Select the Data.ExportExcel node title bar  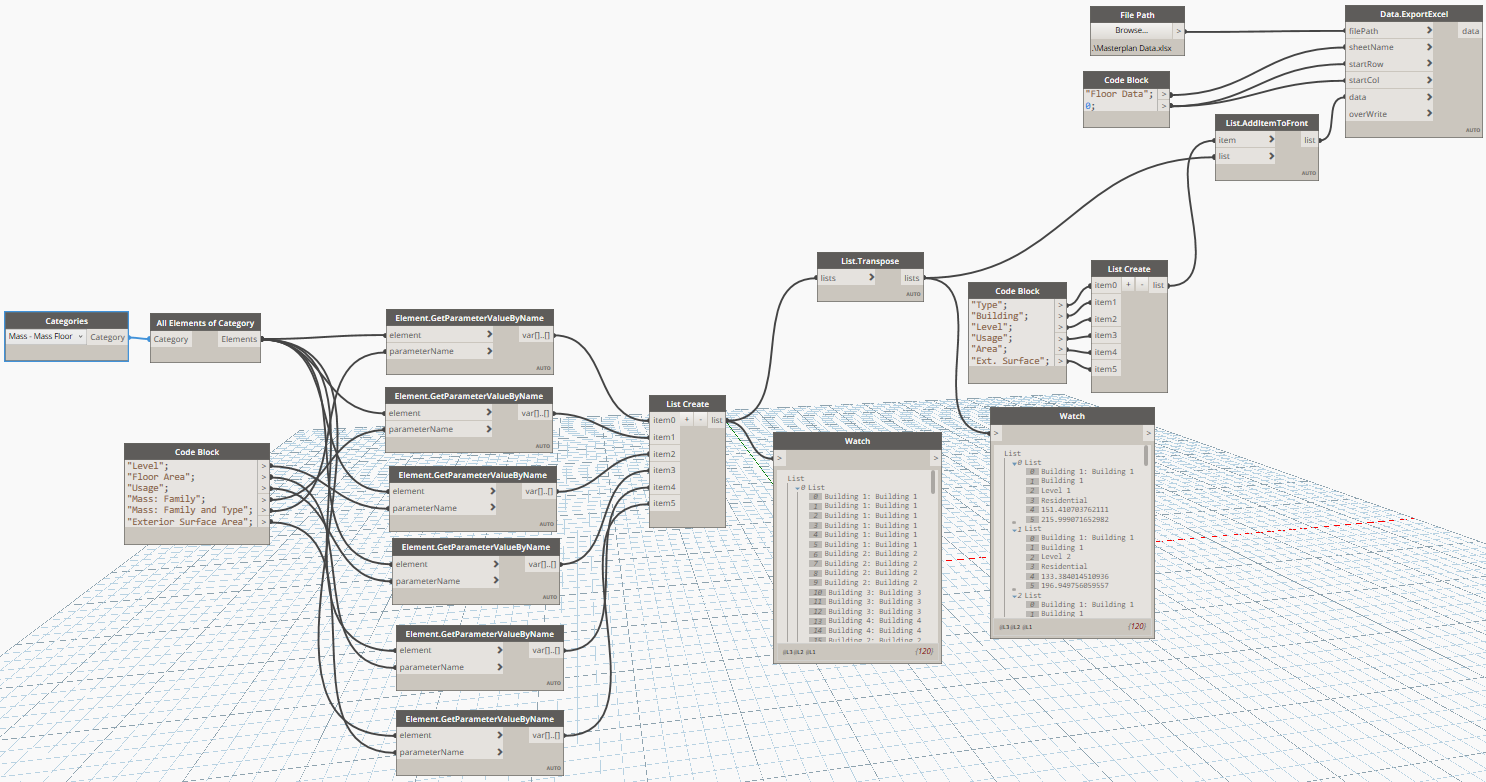1413,14
